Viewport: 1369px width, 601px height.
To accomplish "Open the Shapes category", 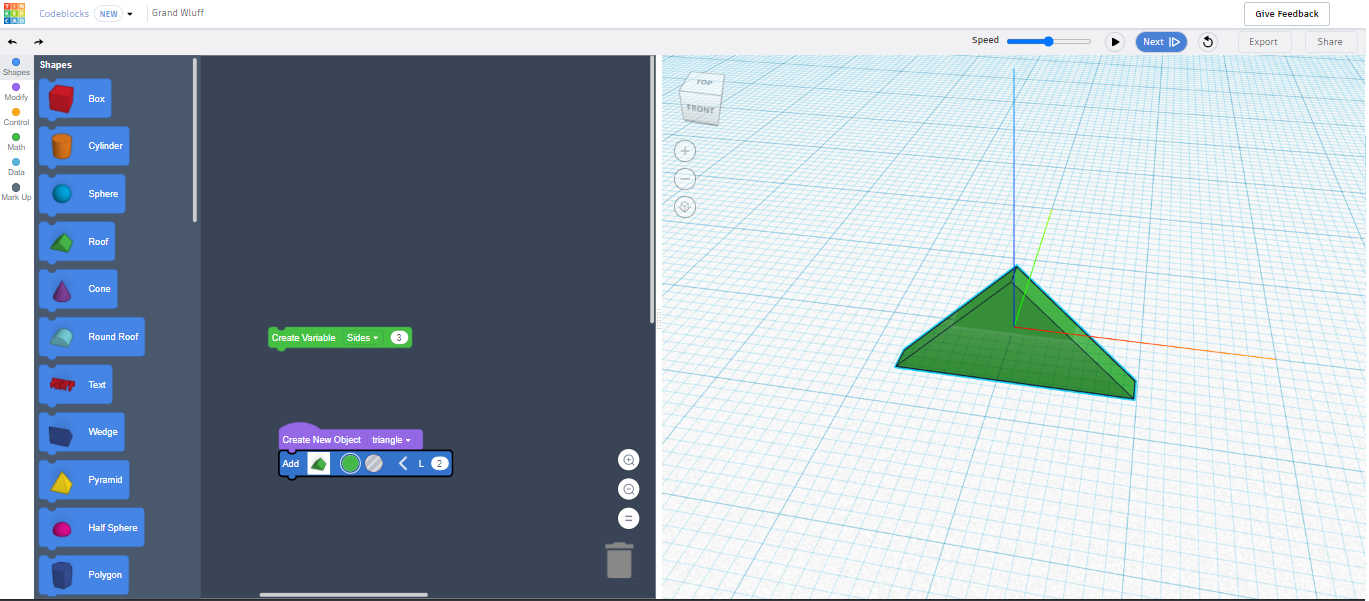I will coord(16,67).
